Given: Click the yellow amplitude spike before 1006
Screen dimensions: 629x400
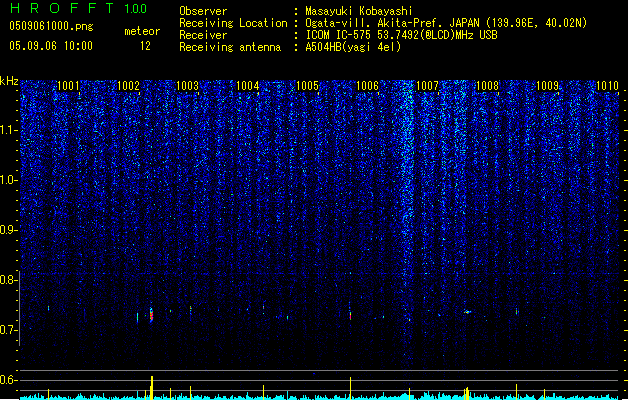Looking at the screenshot, I should pos(350,388).
